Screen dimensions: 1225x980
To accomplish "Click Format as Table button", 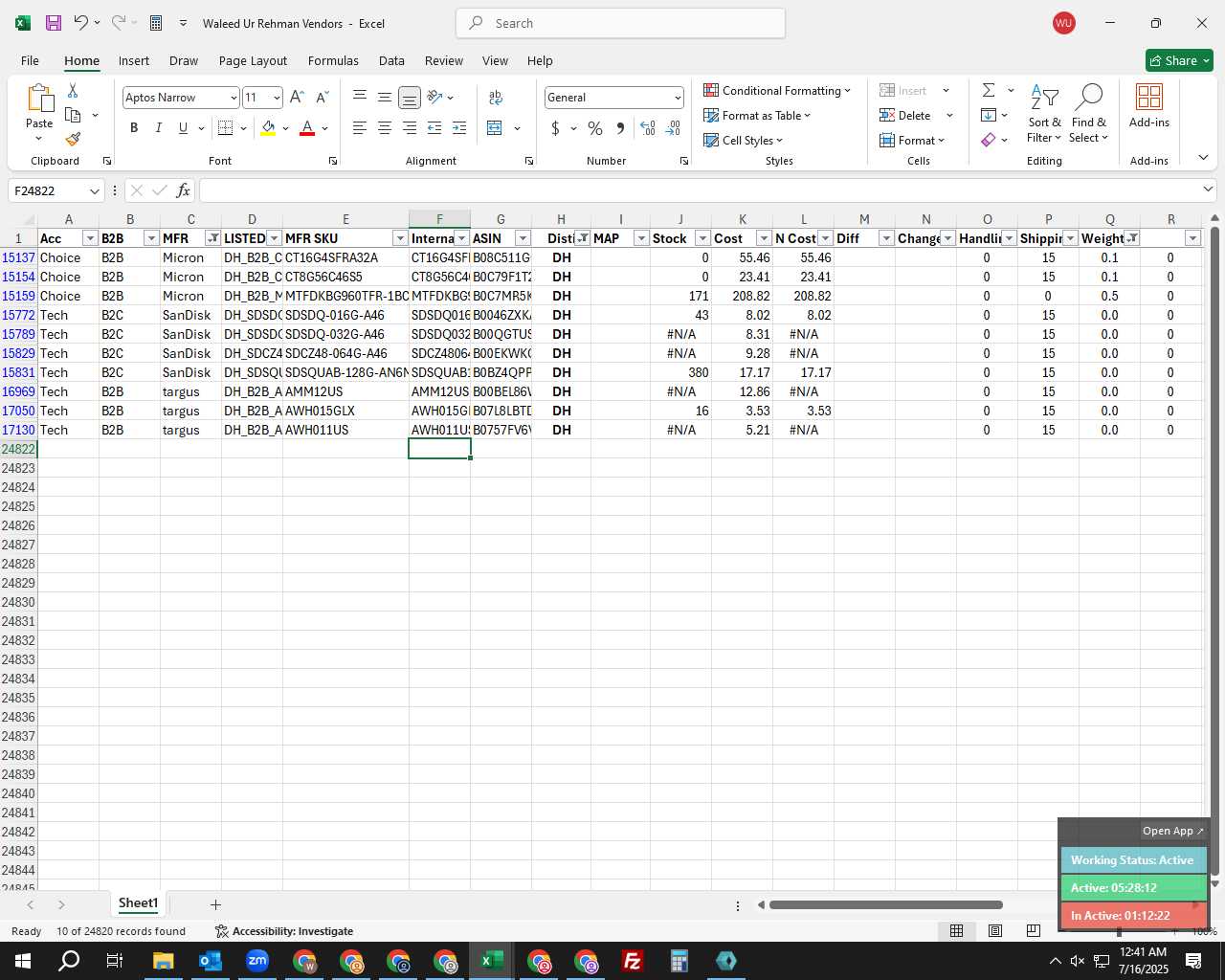I will pos(757,115).
